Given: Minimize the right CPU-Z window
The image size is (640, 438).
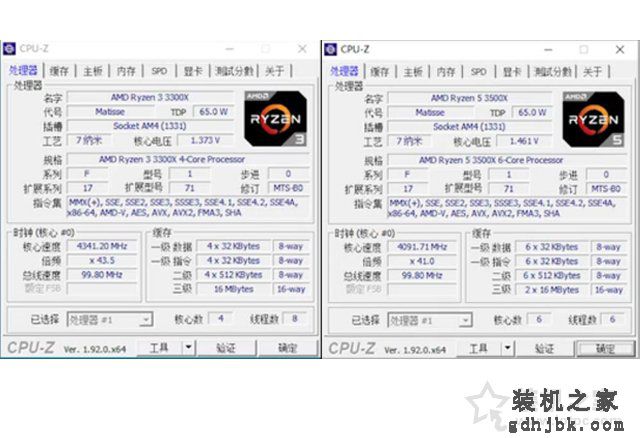Looking at the screenshot, I should pos(548,50).
